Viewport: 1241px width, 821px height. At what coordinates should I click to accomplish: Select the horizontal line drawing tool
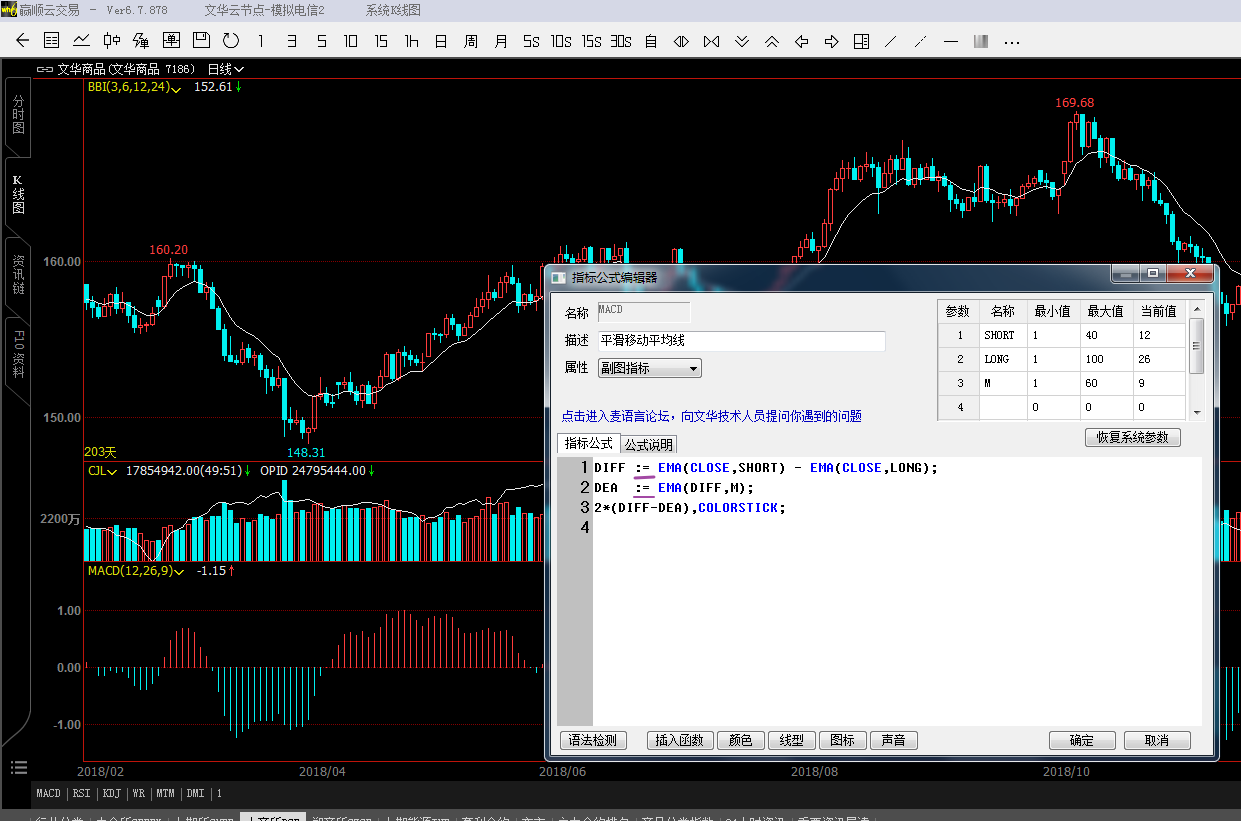[951, 41]
